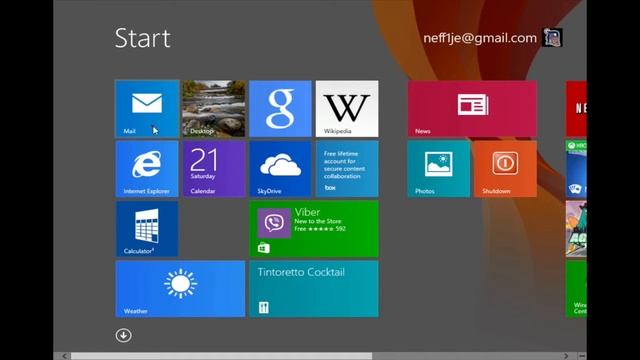Image resolution: width=640 pixels, height=360 pixels.
Task: Show all apps with down arrow button
Action: point(123,336)
